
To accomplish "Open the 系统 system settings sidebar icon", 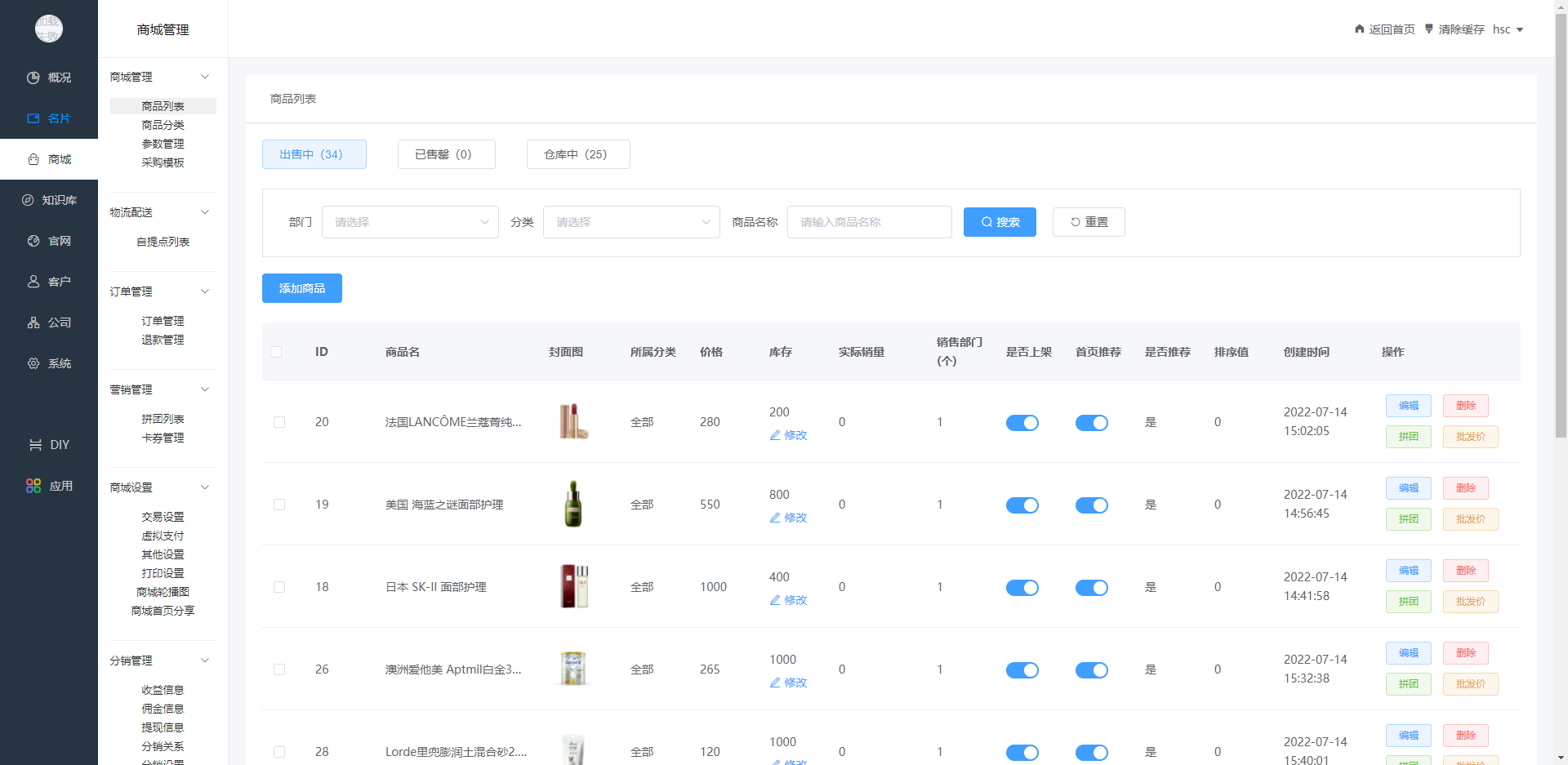I will pyautogui.click(x=33, y=363).
